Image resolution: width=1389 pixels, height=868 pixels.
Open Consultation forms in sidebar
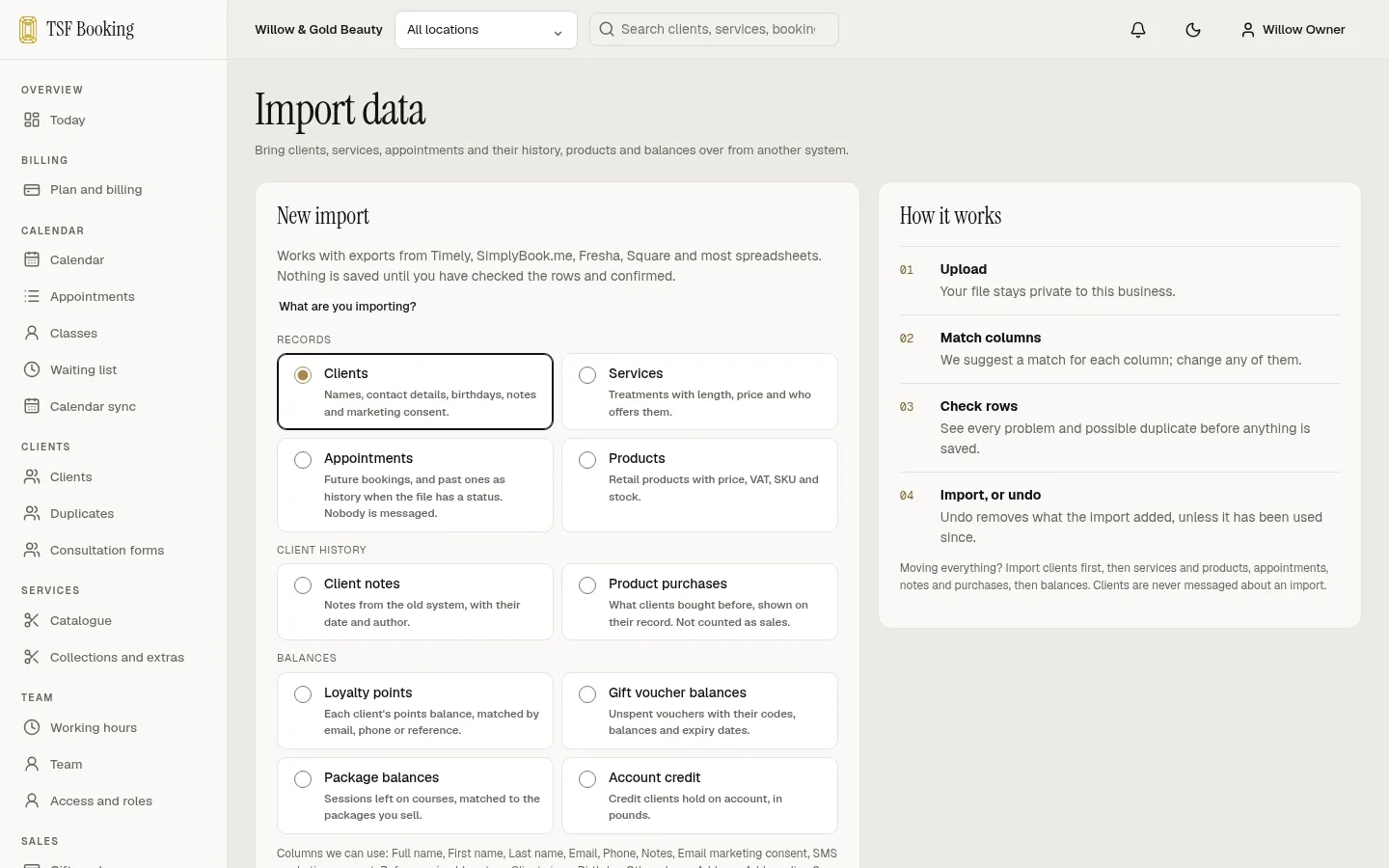[107, 550]
